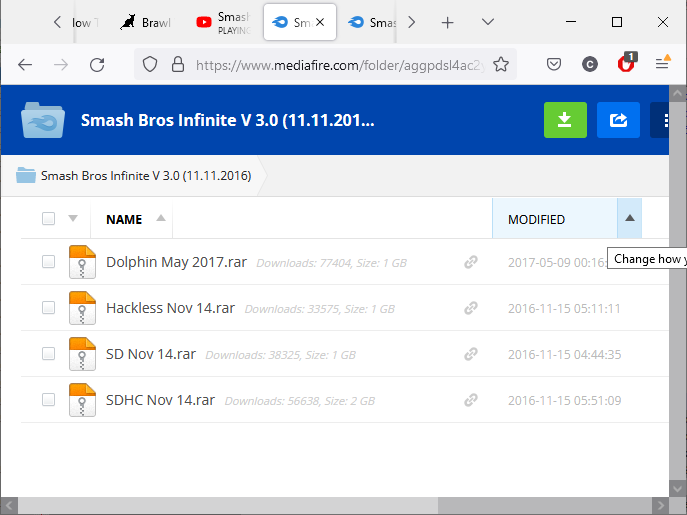Click the round C extension icon

pyautogui.click(x=590, y=65)
